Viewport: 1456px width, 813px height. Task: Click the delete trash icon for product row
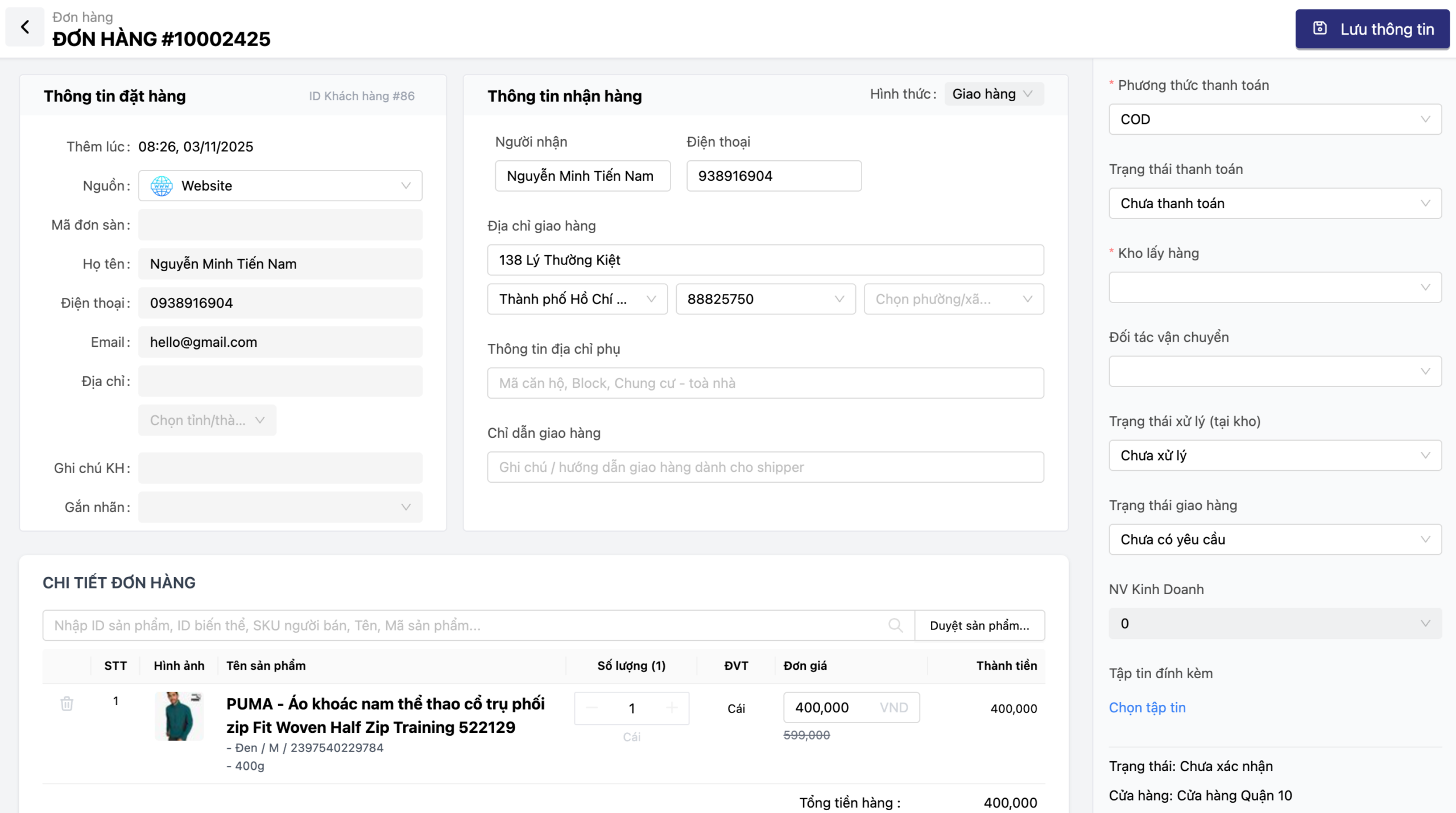(67, 704)
